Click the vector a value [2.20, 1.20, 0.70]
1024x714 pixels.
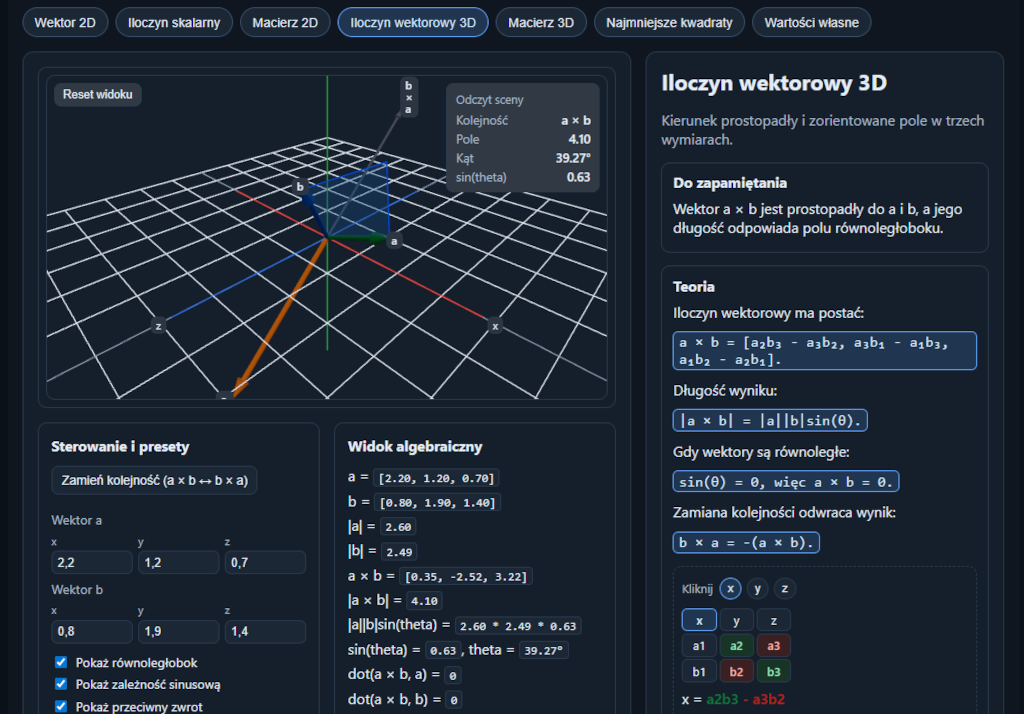point(437,478)
